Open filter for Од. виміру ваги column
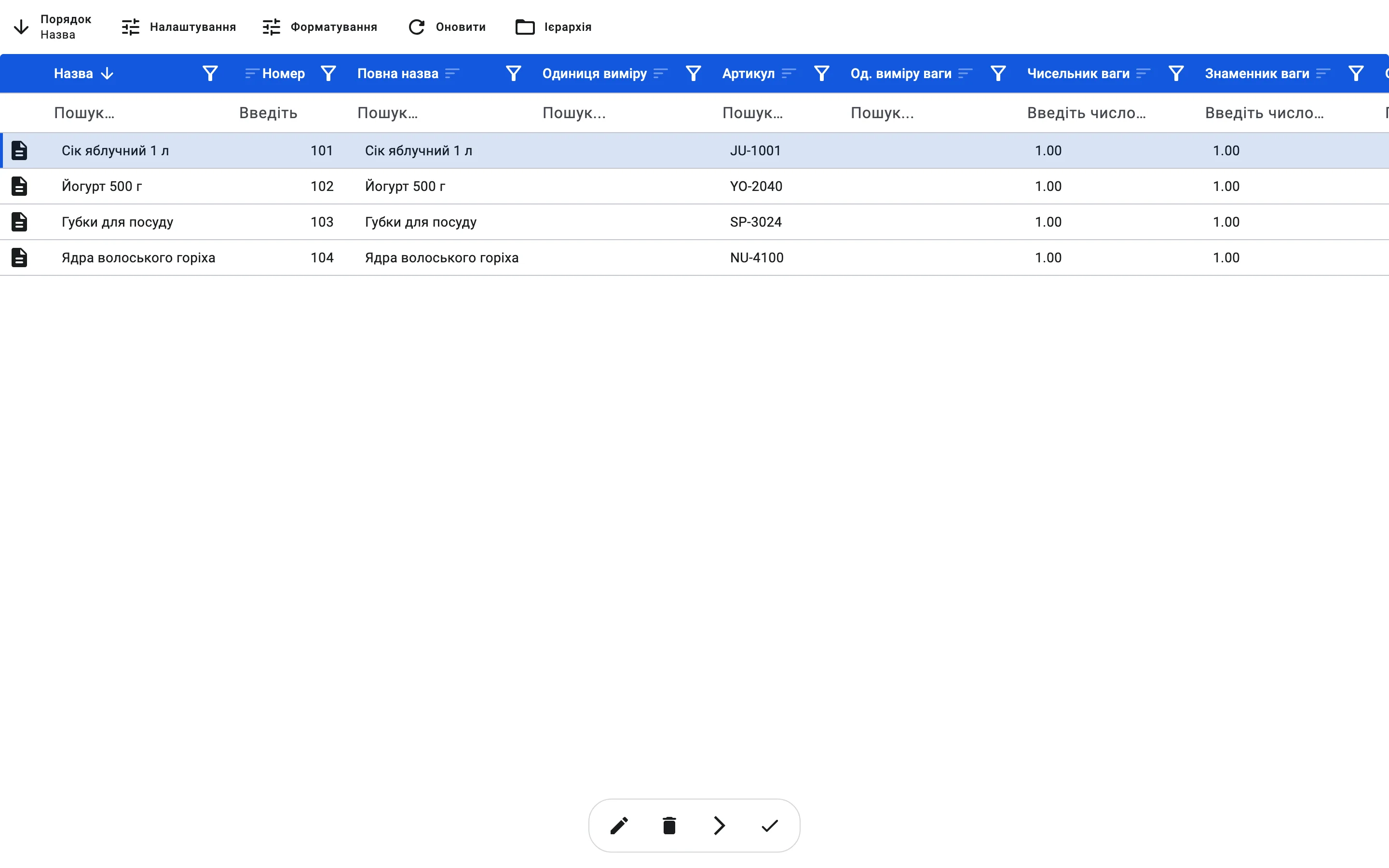 998,73
